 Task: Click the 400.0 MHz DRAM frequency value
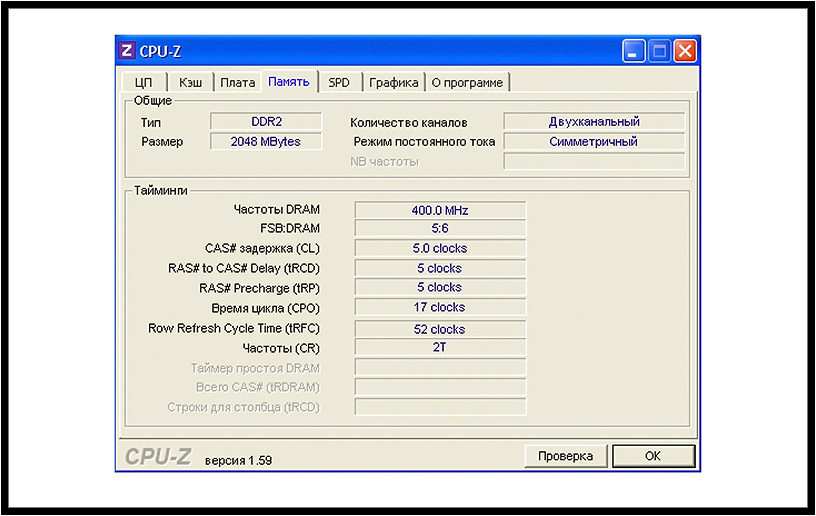coord(440,210)
